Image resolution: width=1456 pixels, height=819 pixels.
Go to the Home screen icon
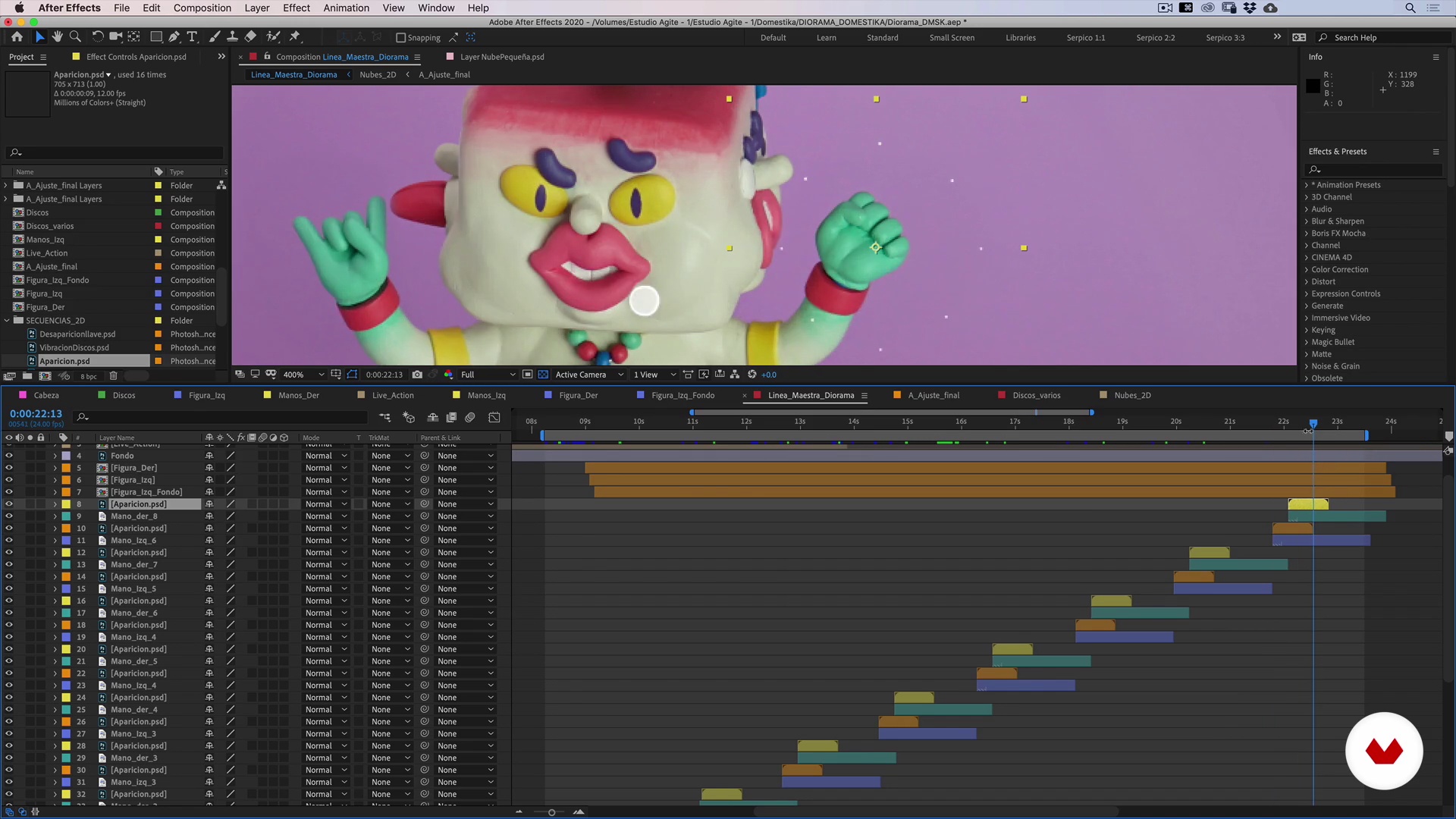17,36
